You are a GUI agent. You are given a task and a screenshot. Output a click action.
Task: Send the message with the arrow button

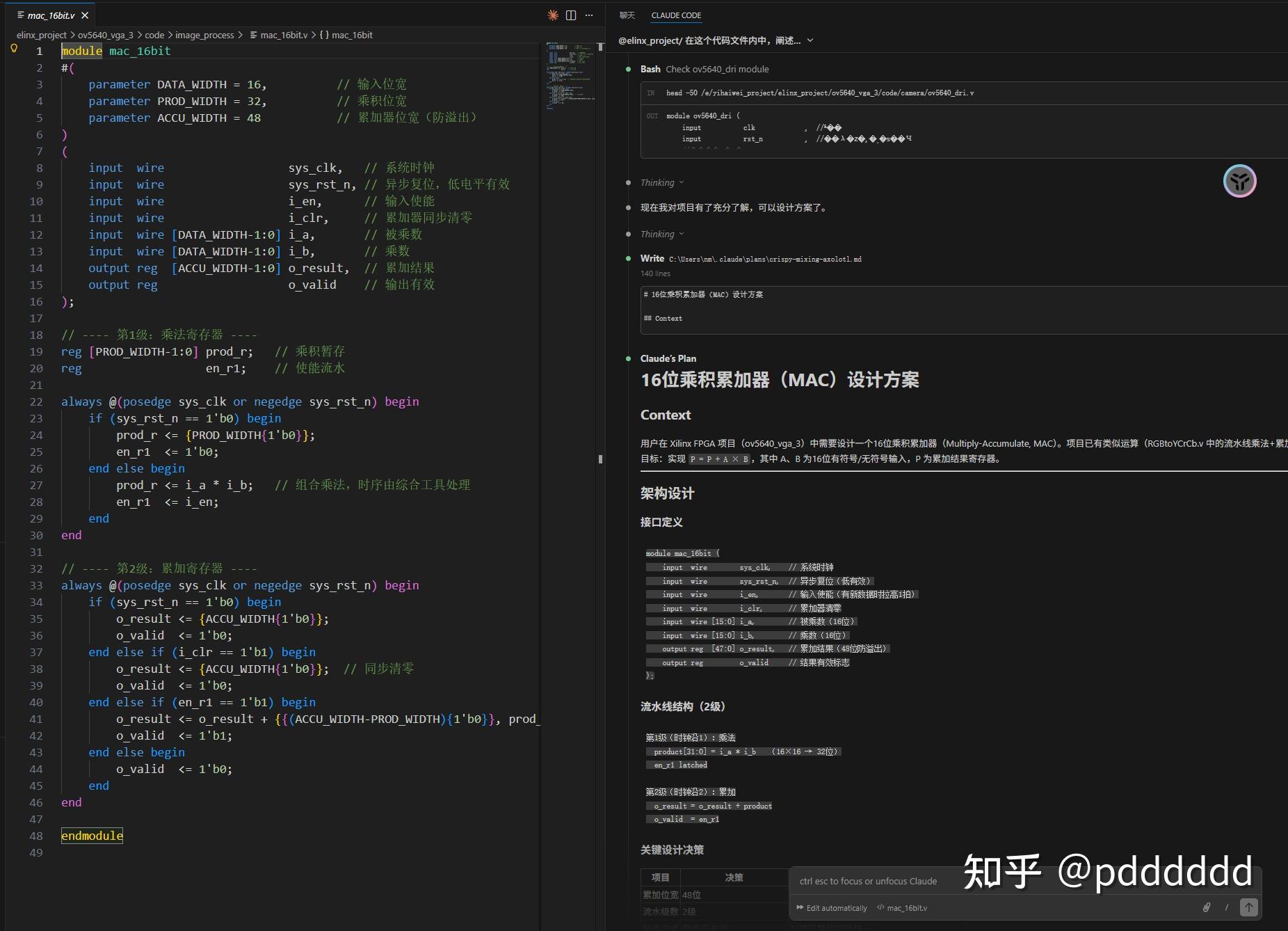pyautogui.click(x=1249, y=907)
